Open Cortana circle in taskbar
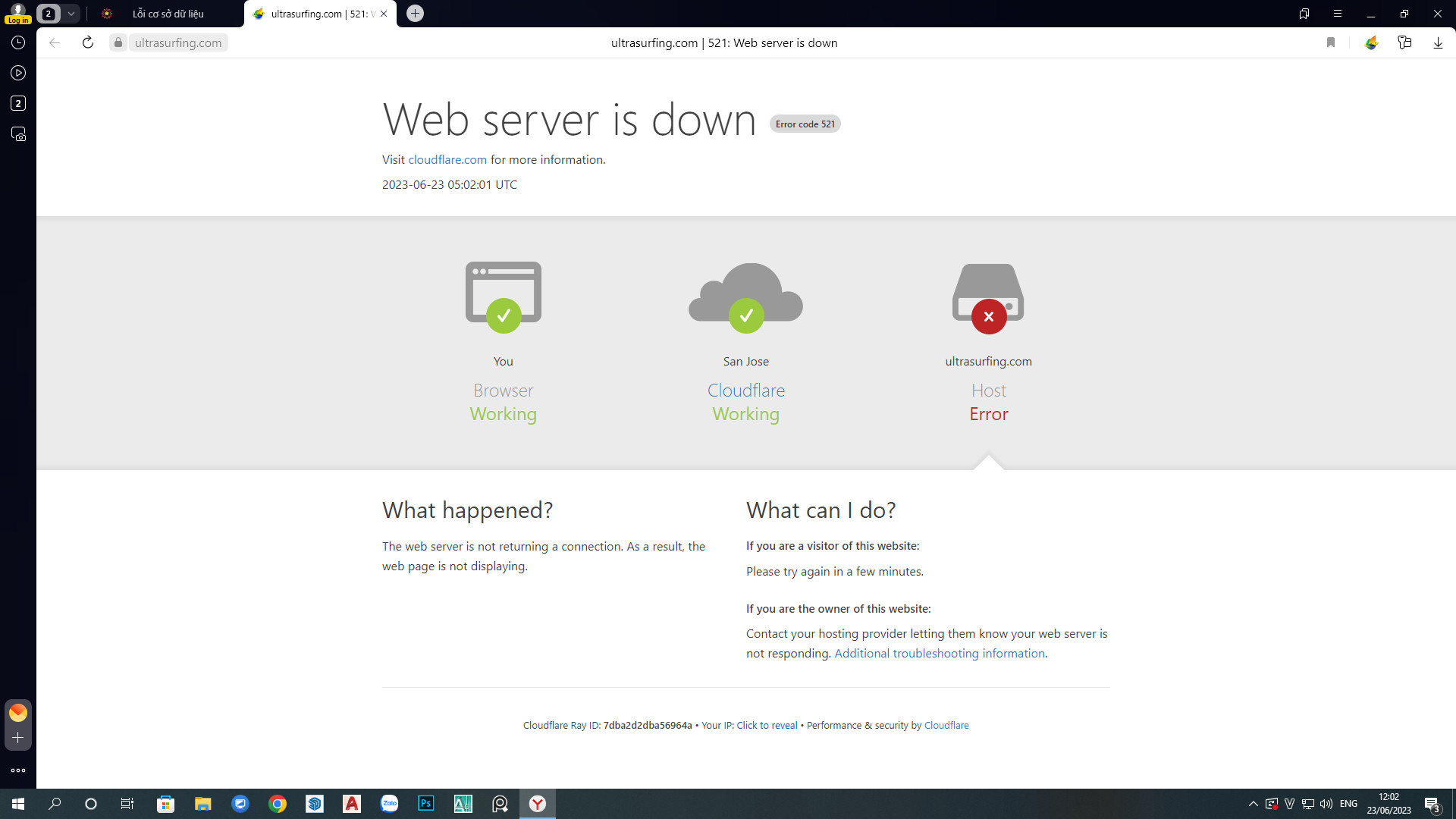Screen dimensions: 1456x819 (x=91, y=804)
